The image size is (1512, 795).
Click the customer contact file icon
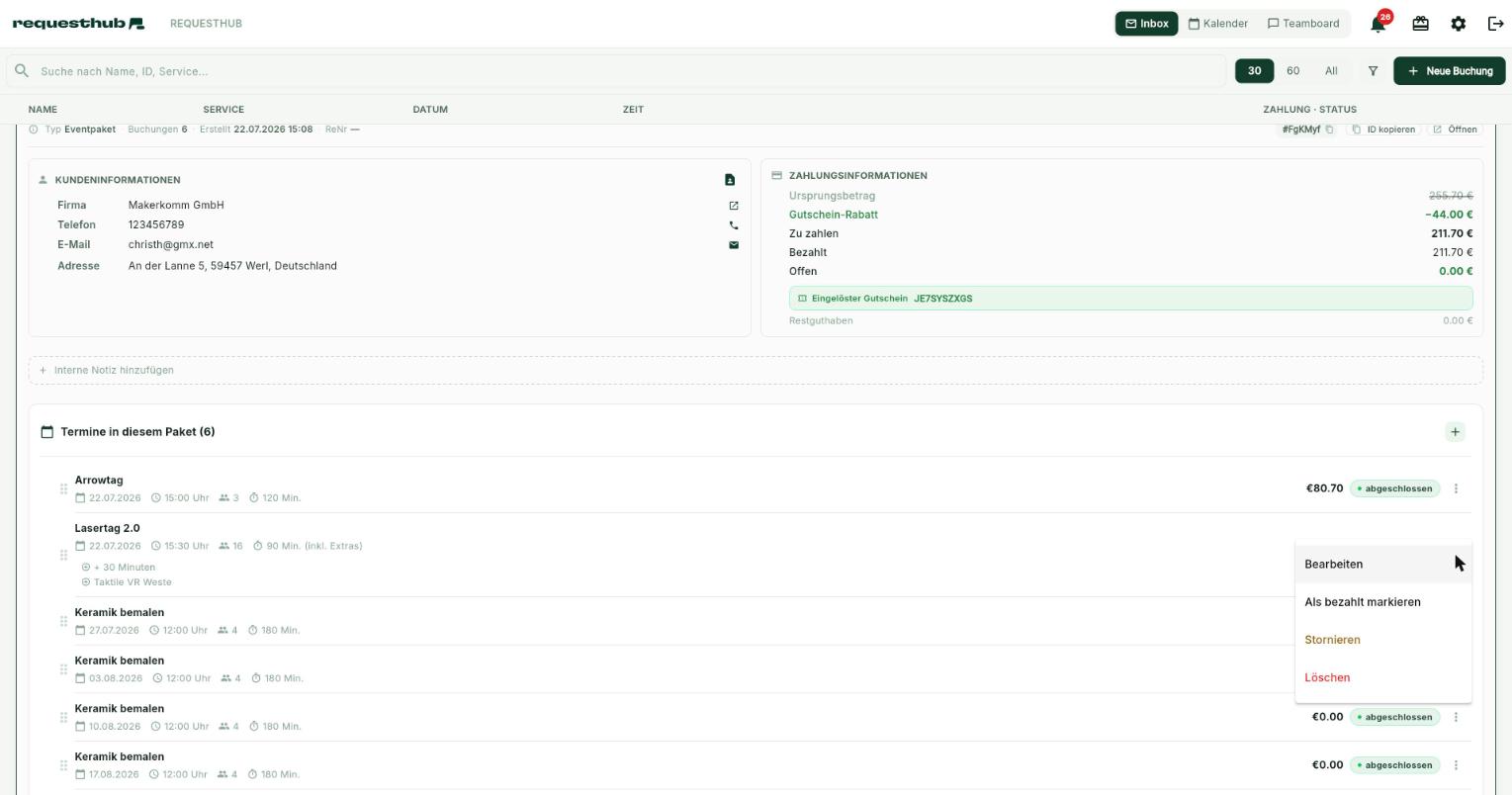tap(730, 180)
